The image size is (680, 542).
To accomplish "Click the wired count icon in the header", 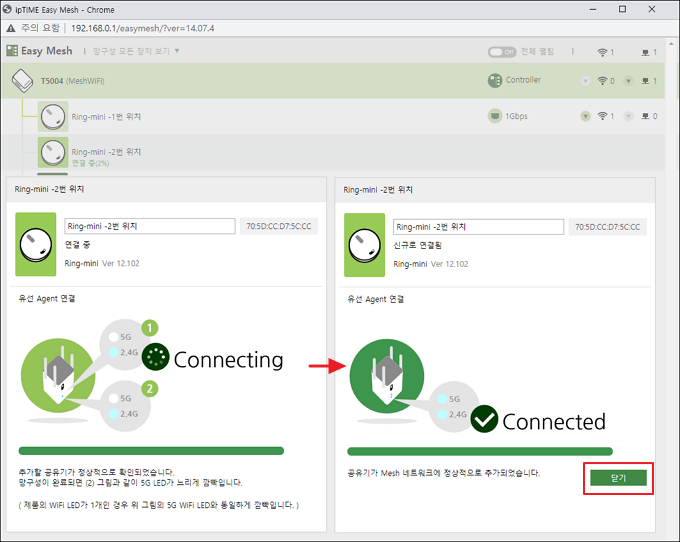I will [645, 52].
